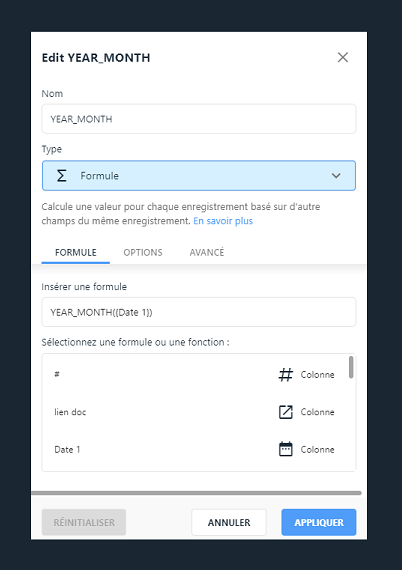This screenshot has height=570, width=402.
Task: Click the hash number column icon
Action: click(286, 374)
